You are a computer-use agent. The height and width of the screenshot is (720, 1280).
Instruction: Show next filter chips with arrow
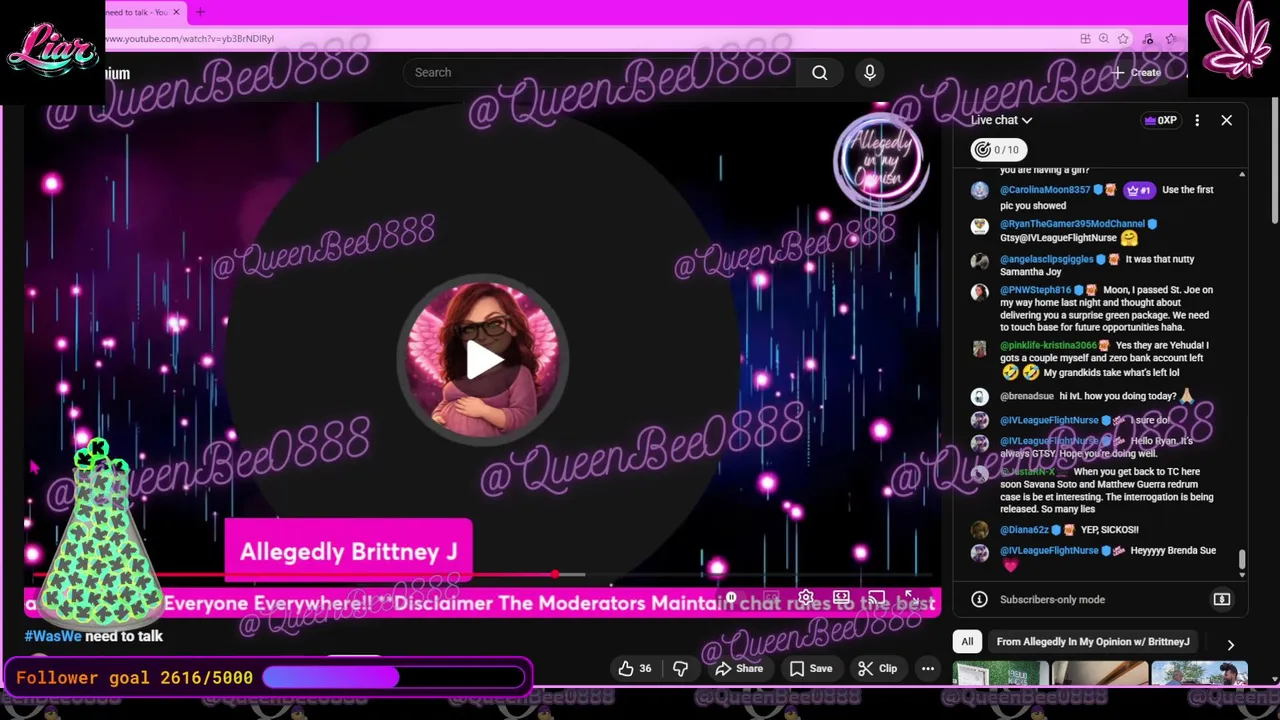(x=1230, y=645)
